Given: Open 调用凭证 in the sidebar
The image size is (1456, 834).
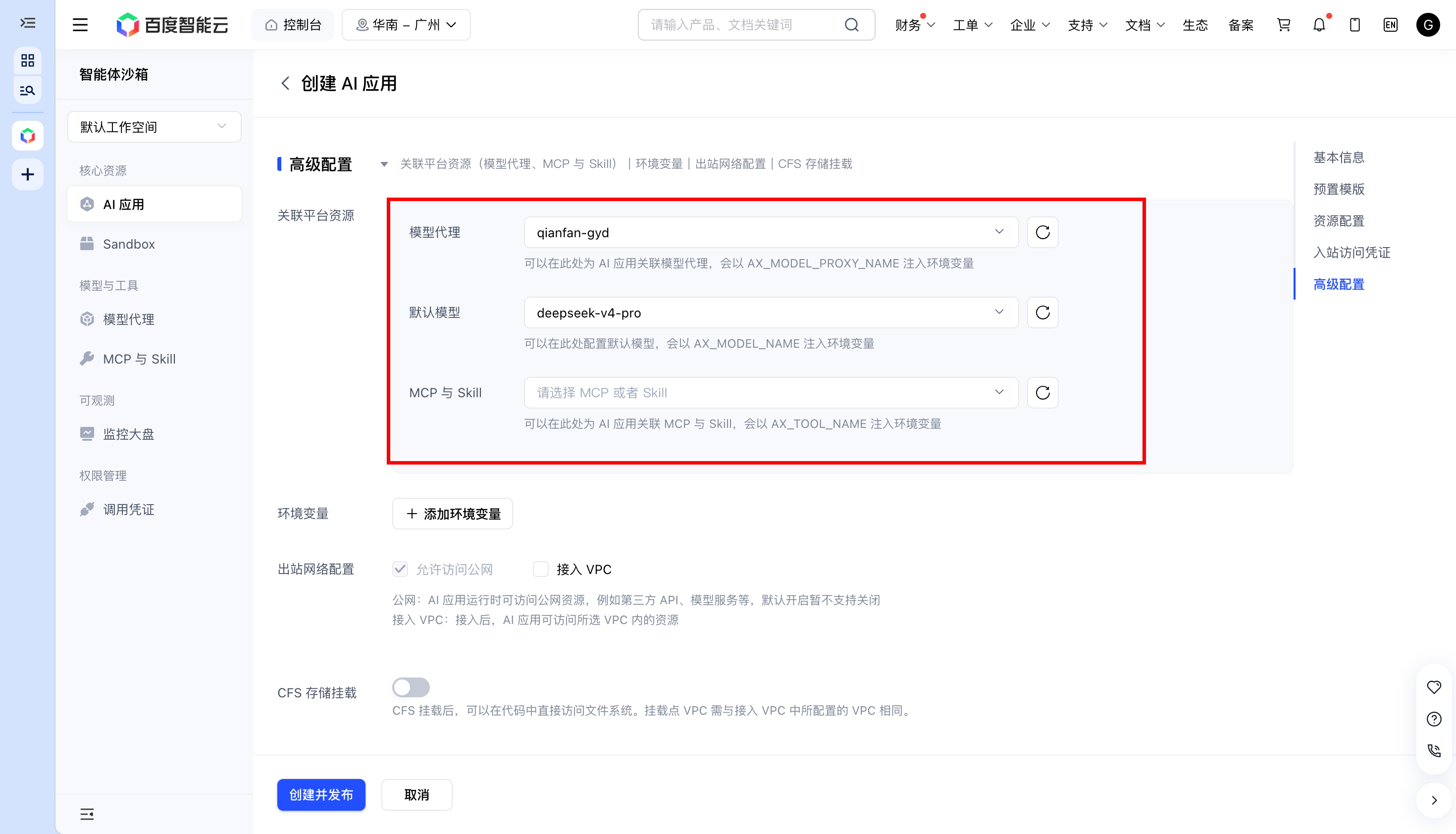Looking at the screenshot, I should [x=154, y=509].
